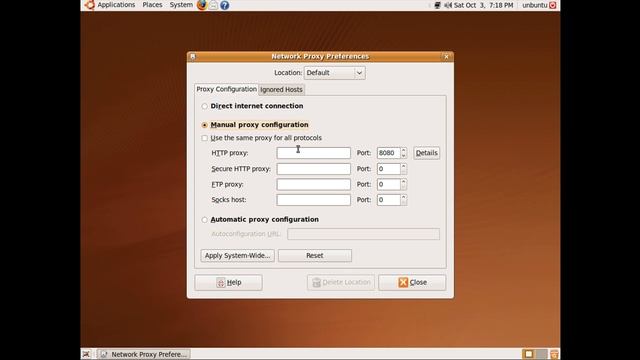
Task: Click the Socks host text field
Action: click(x=313, y=200)
